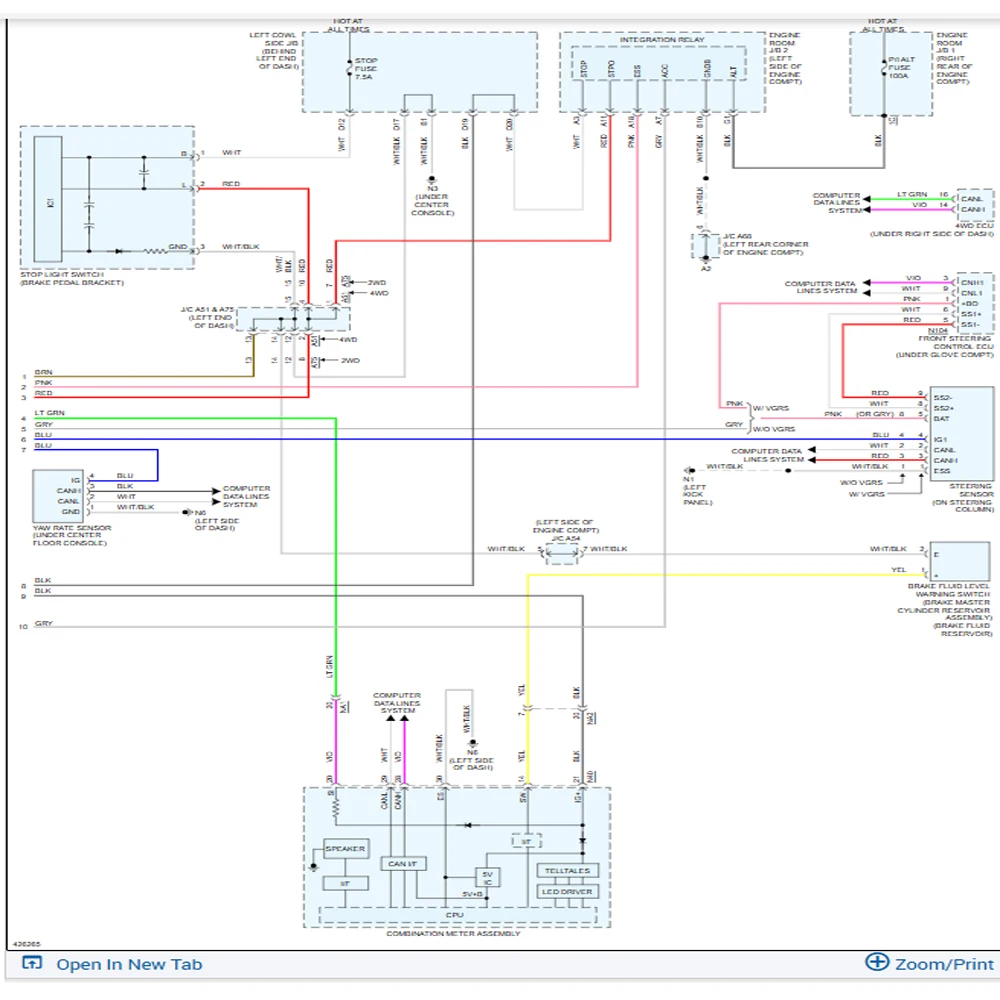
Task: Click the Open In New Tab icon
Action: [x=32, y=962]
